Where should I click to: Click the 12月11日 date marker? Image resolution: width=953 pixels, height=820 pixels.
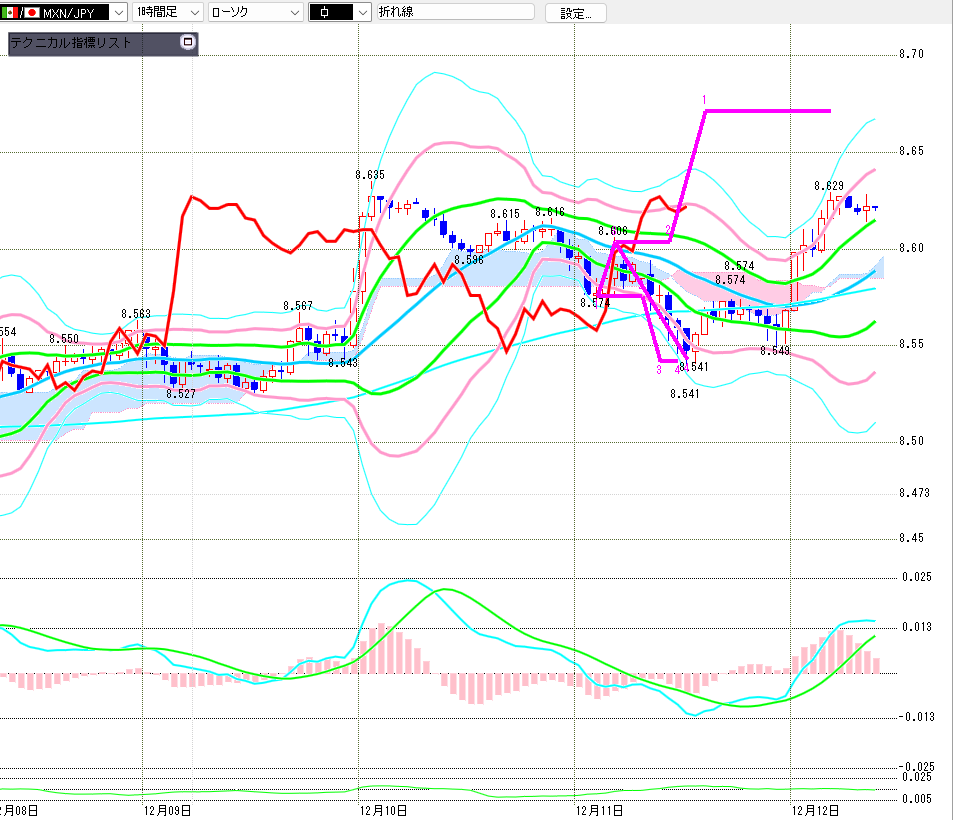click(x=600, y=809)
